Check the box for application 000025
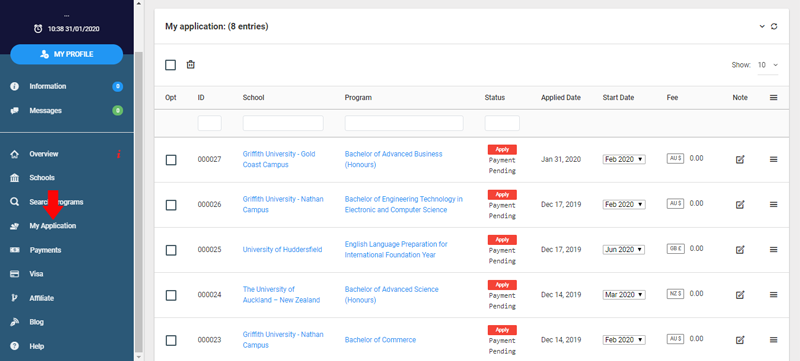800x361 pixels. click(171, 250)
